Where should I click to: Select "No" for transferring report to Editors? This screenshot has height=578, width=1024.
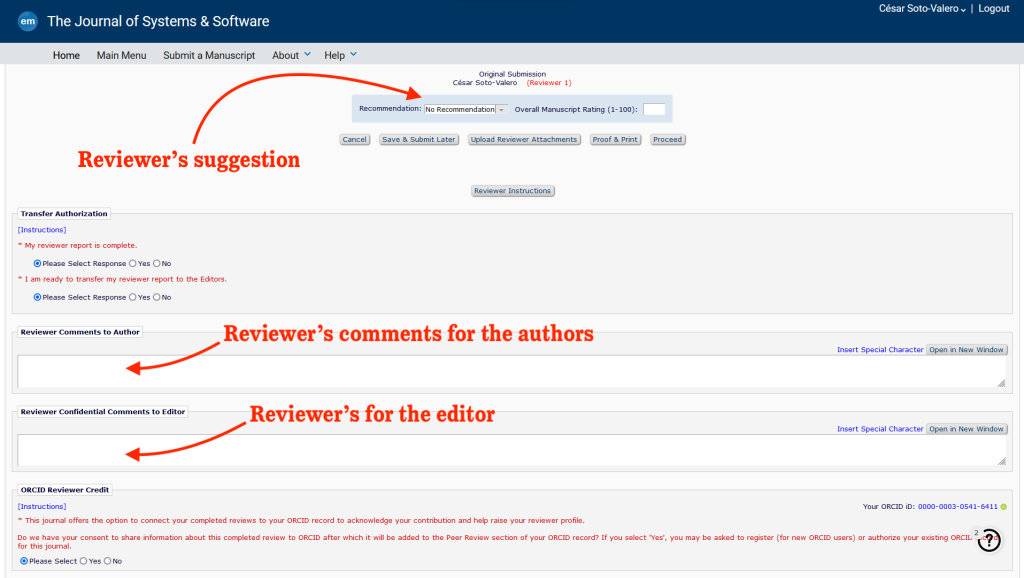point(159,297)
